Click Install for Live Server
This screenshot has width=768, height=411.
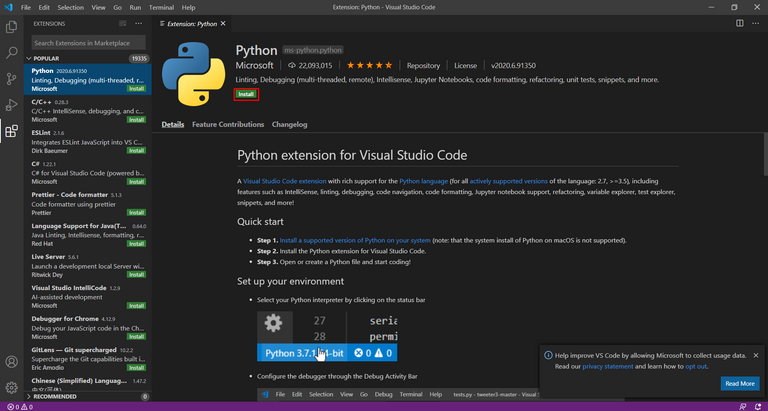pos(136,275)
